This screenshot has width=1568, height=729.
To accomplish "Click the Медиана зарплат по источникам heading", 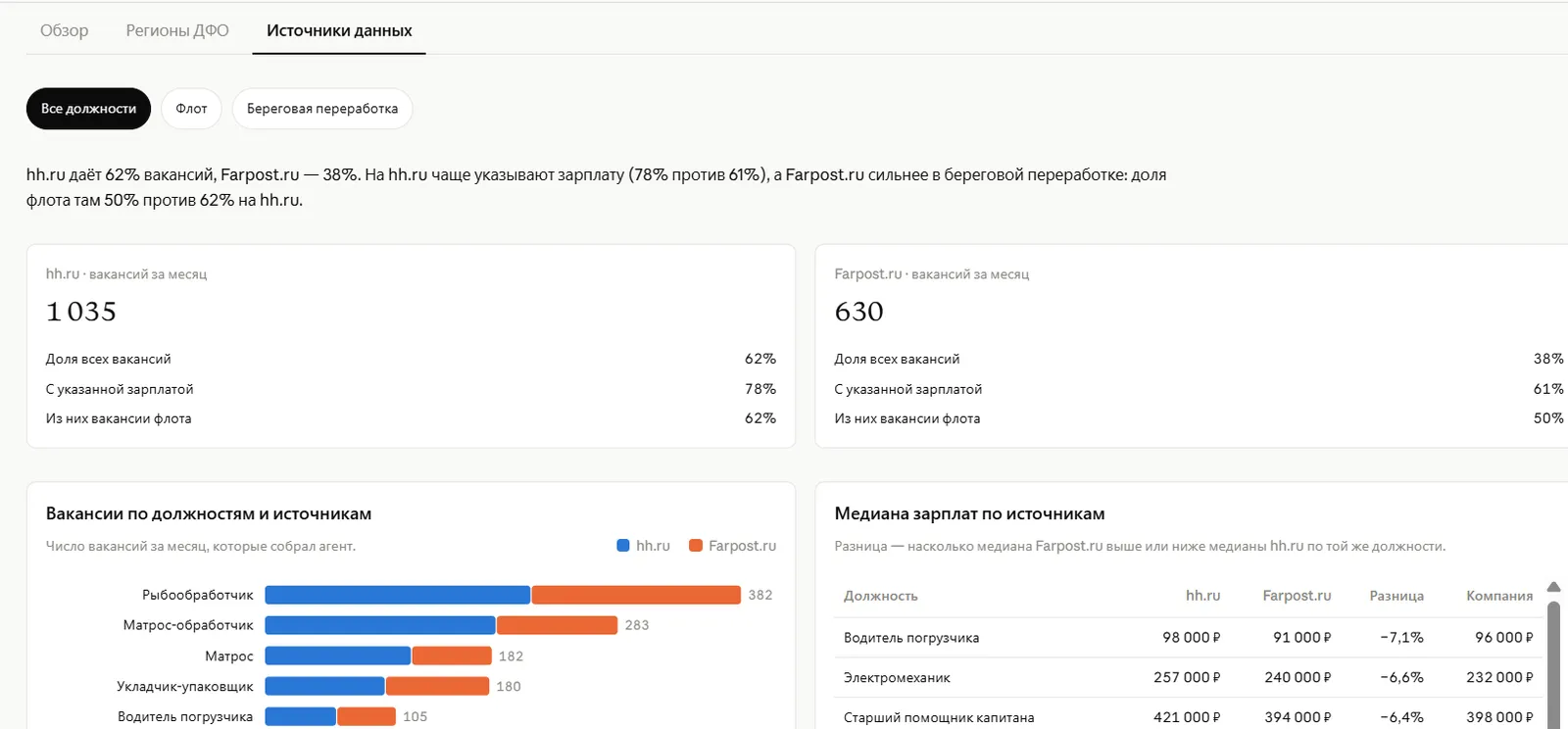I will tap(969, 513).
